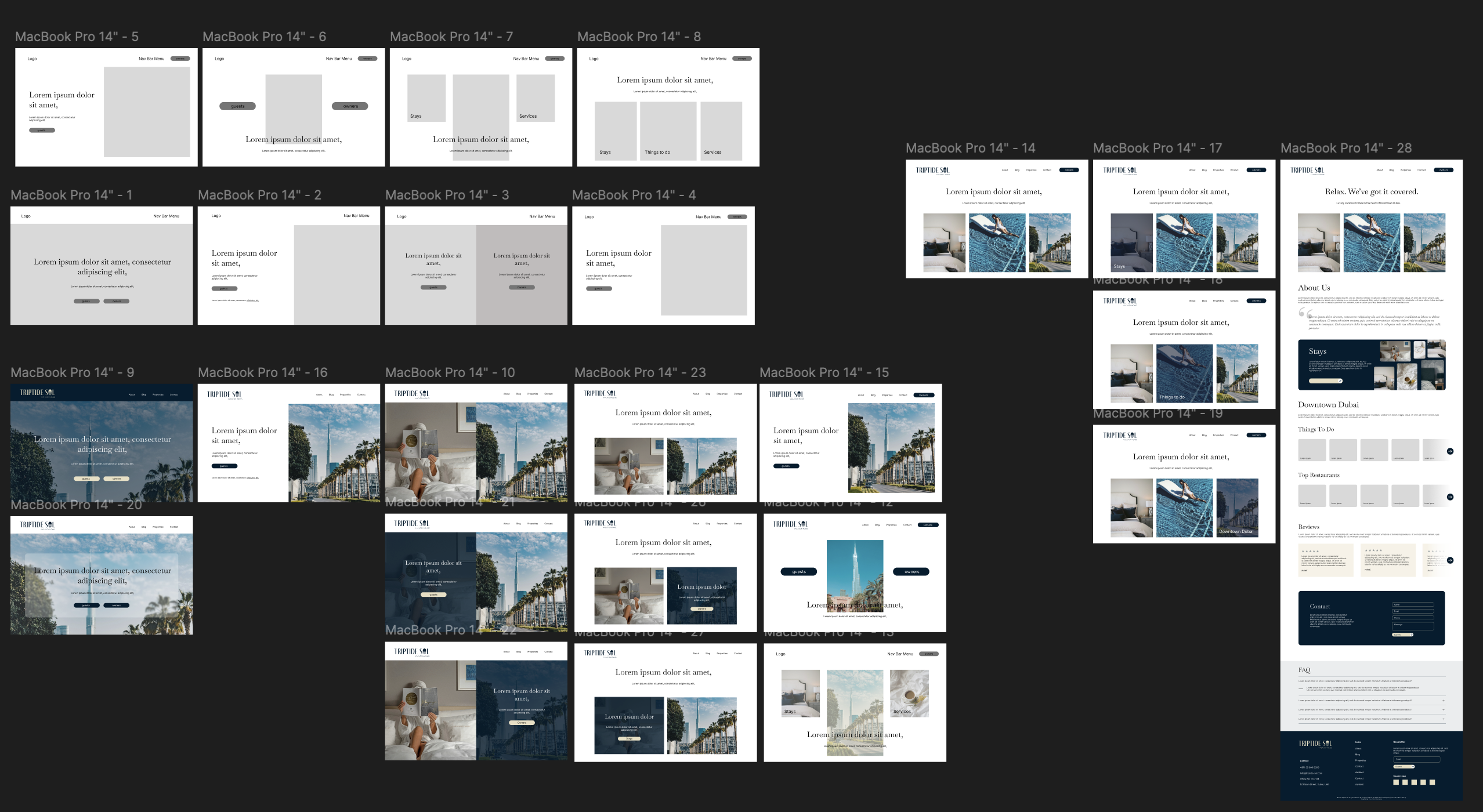Image resolution: width=1483 pixels, height=812 pixels.
Task: Click the Name field in the Contact form
Action: (1413, 605)
